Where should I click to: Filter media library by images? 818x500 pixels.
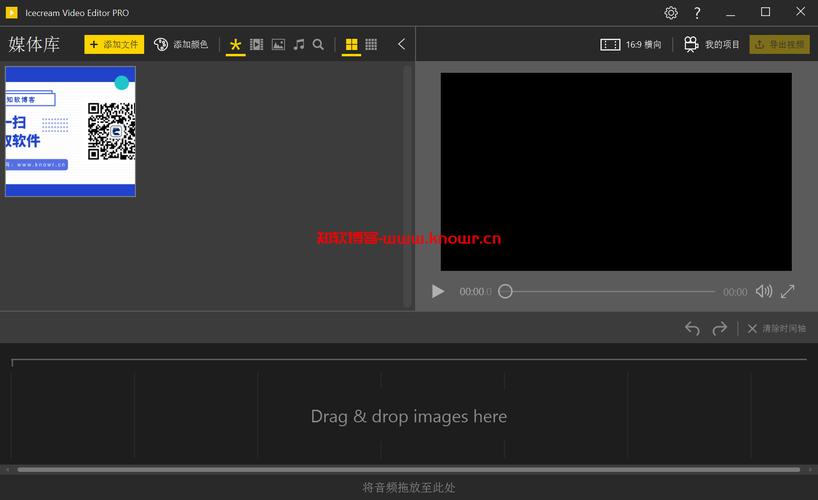279,44
